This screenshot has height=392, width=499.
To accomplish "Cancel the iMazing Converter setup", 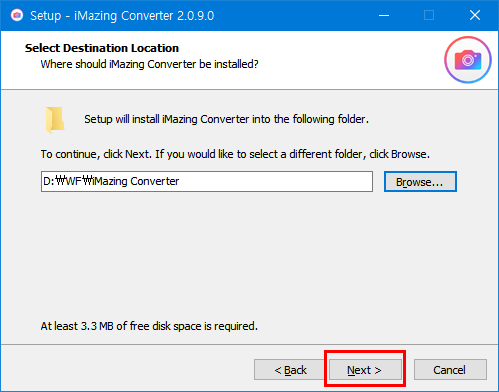I will point(450,370).
